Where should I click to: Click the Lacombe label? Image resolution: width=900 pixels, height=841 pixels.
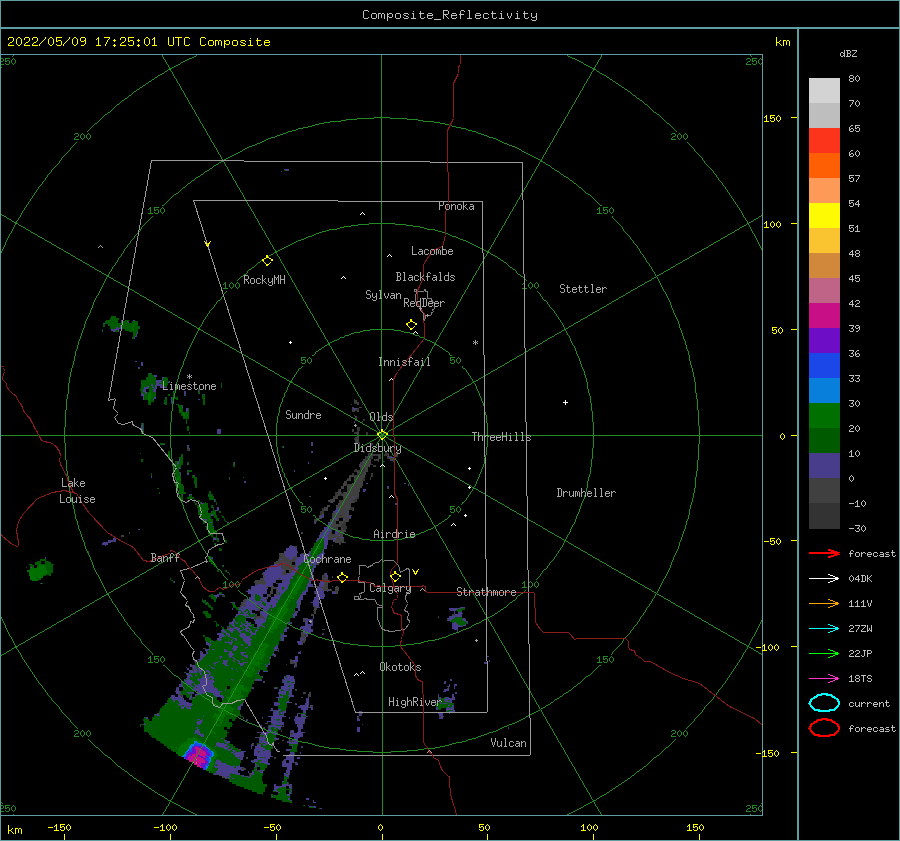coord(432,251)
